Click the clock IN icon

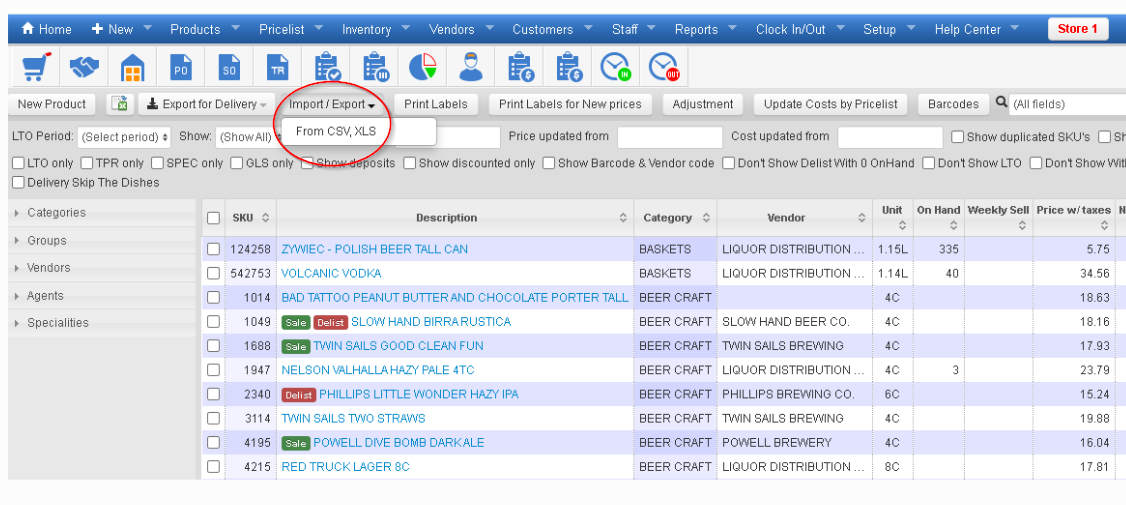(615, 68)
